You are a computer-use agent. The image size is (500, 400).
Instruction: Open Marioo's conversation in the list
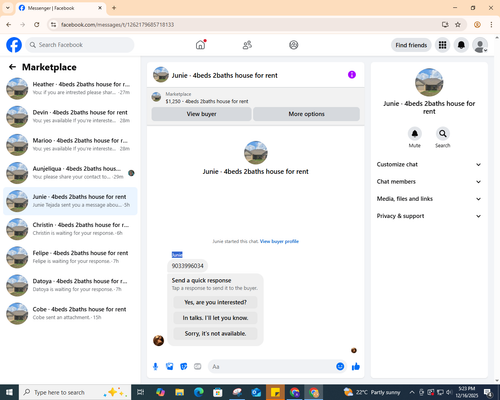70,145
